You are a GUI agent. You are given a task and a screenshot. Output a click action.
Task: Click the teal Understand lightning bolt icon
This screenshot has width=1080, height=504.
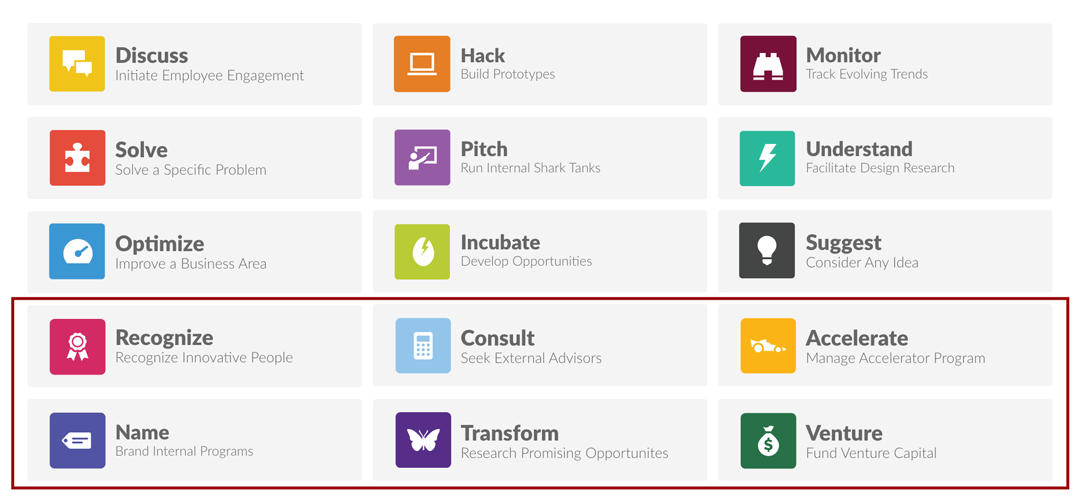point(768,158)
